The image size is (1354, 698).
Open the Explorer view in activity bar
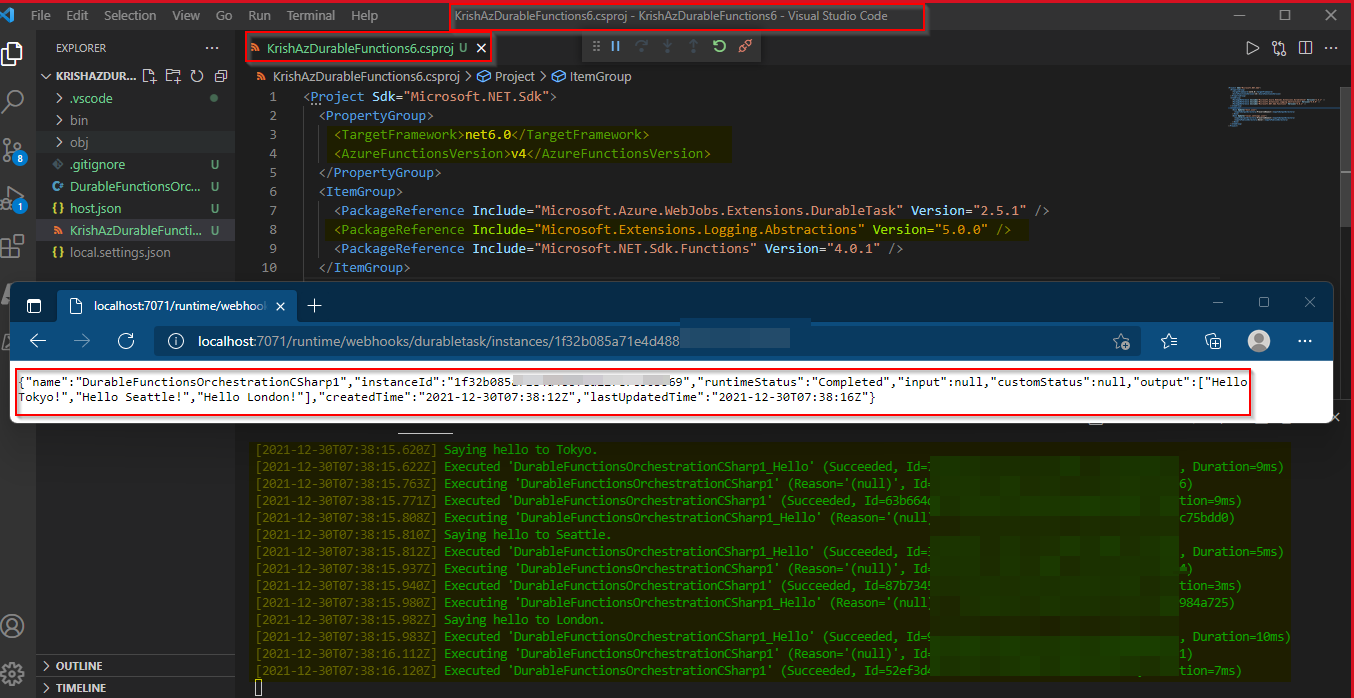13,53
